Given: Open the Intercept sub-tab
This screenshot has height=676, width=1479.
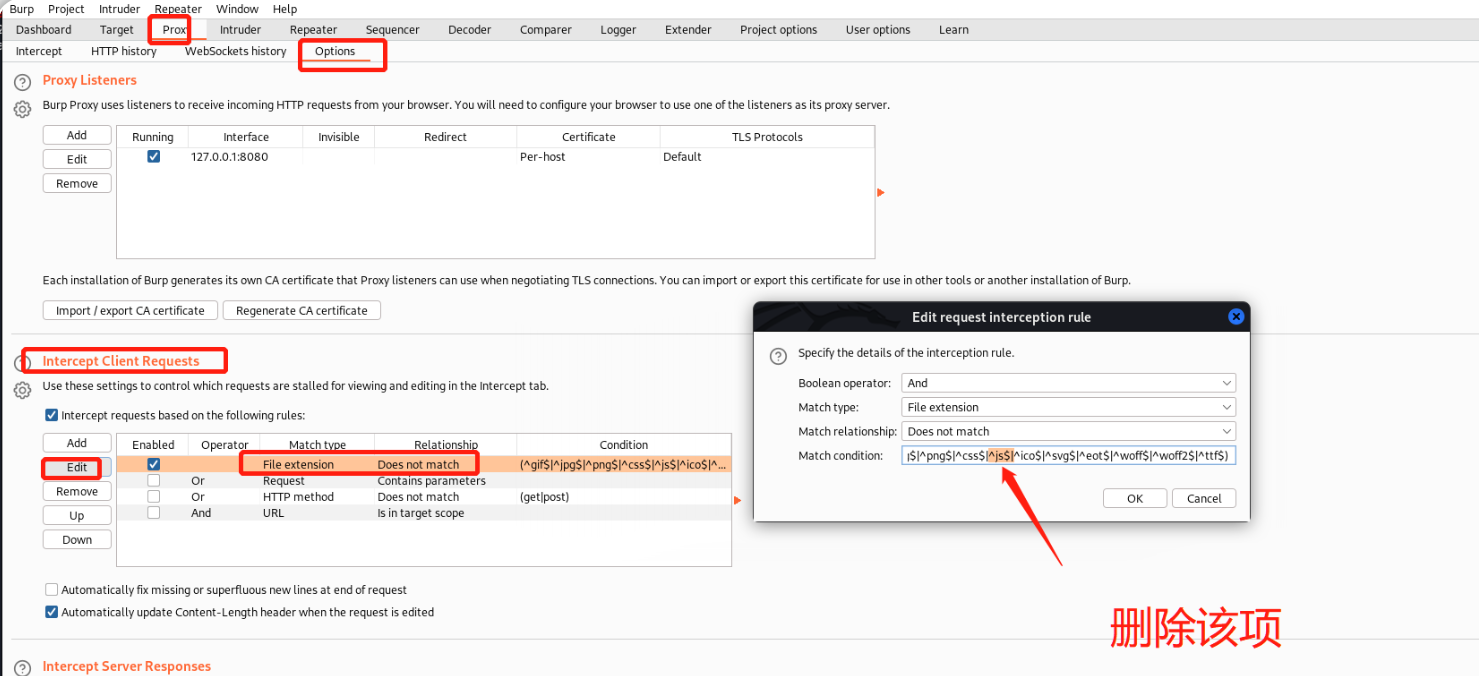Looking at the screenshot, I should (39, 51).
